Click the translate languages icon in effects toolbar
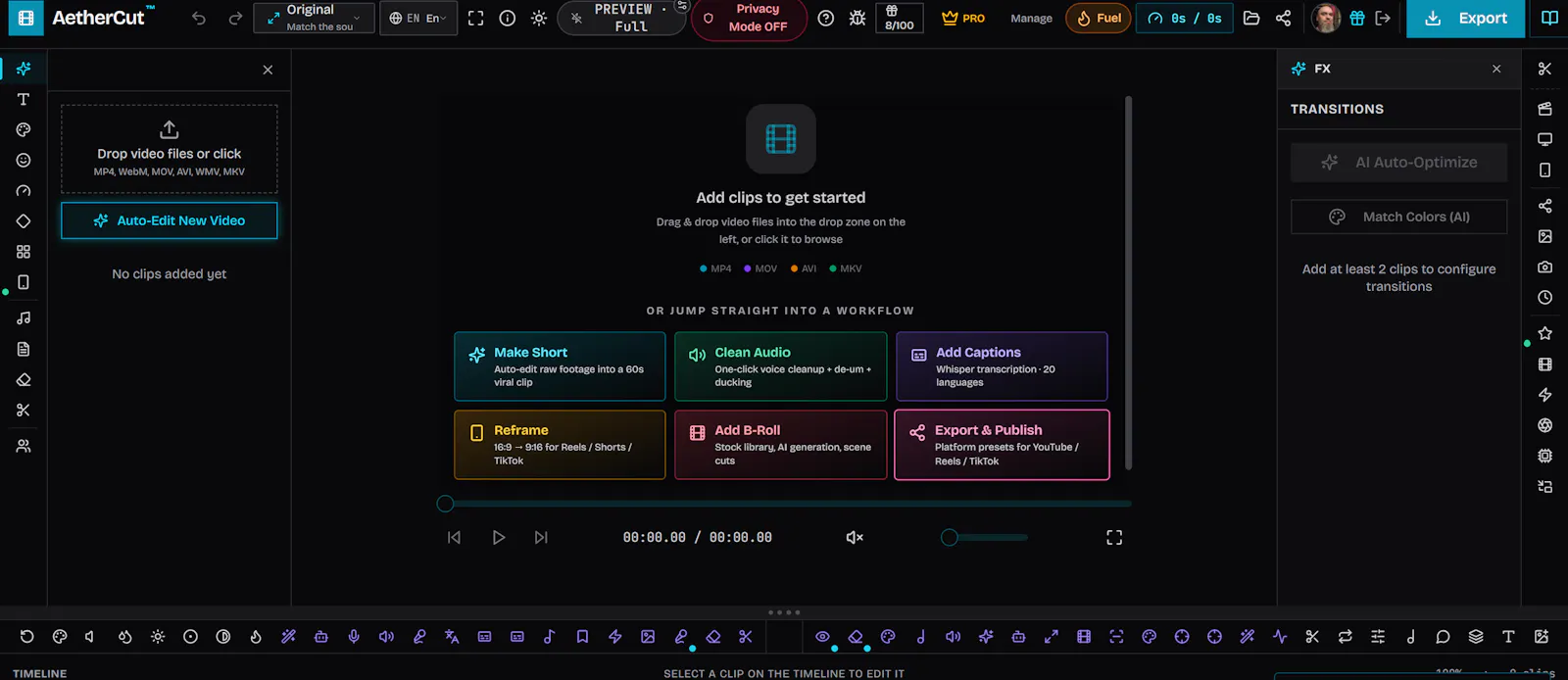 [x=452, y=636]
